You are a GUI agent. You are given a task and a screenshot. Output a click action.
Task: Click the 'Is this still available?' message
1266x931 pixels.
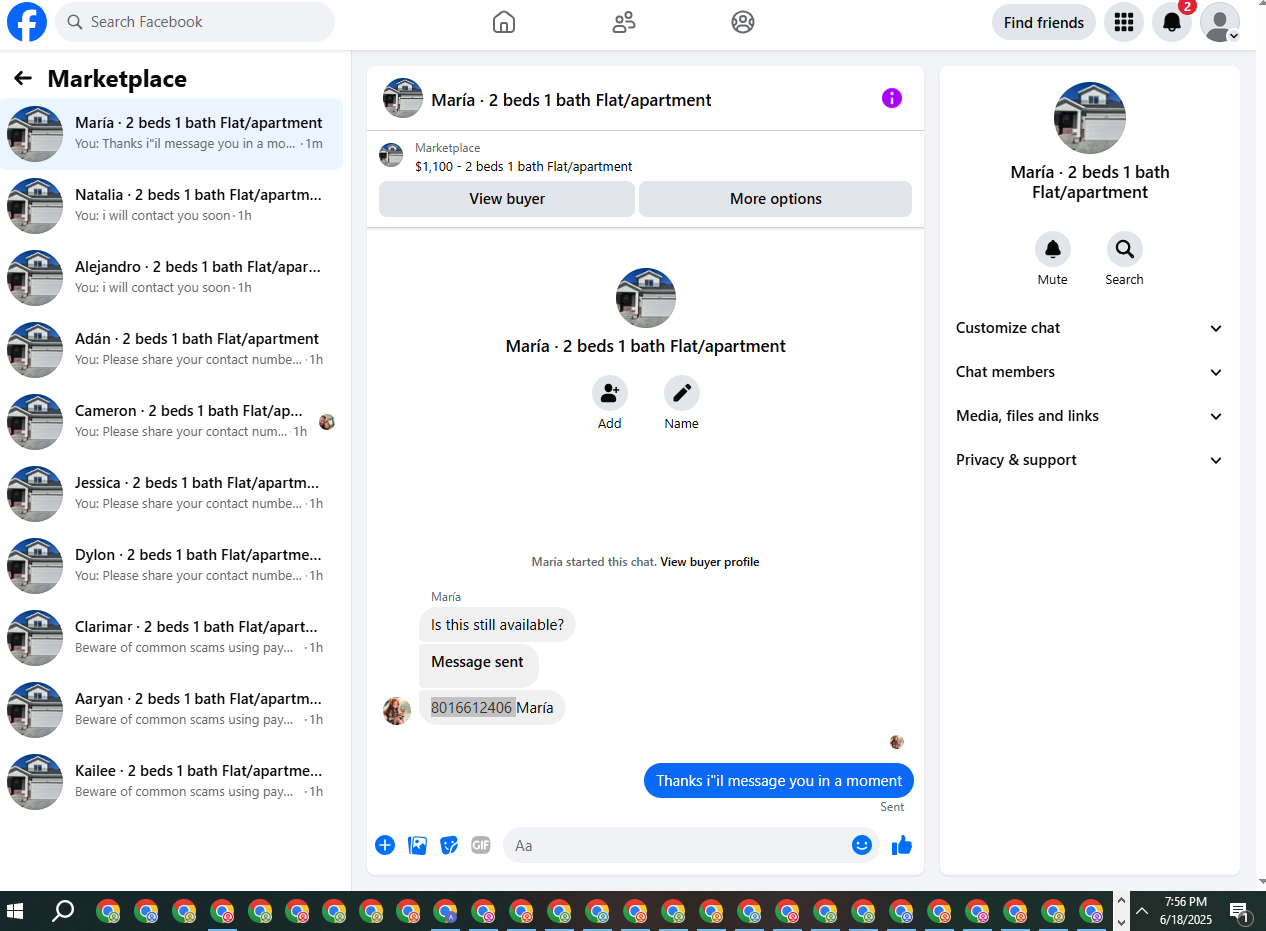tap(497, 625)
